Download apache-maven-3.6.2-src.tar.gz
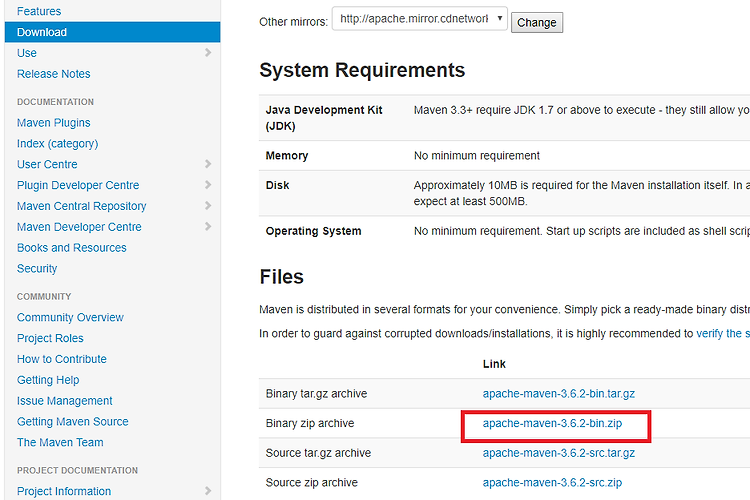This screenshot has height=500, width=750. 559,453
